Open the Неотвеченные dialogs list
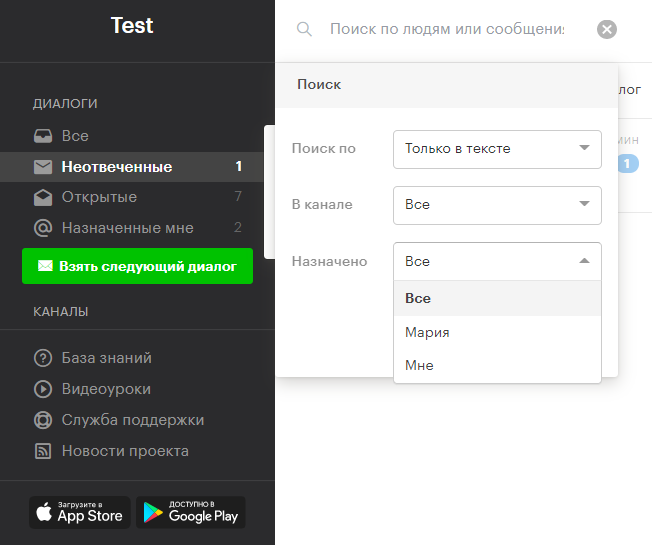 131,167
